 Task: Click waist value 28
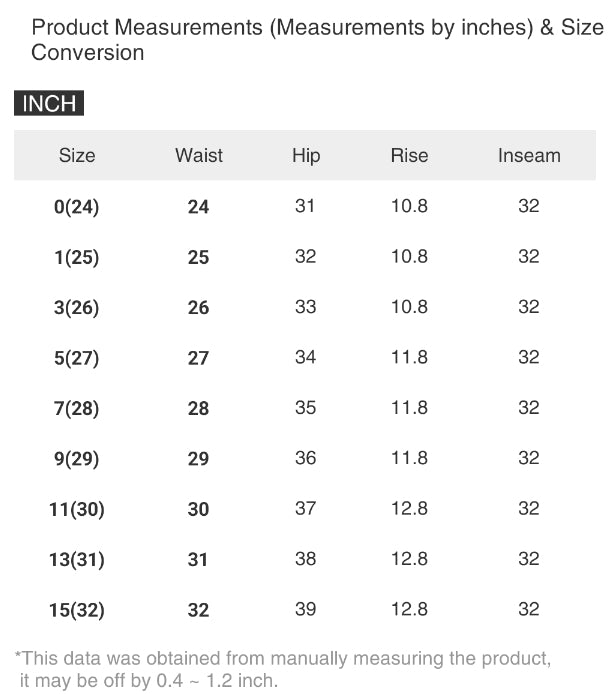point(199,408)
